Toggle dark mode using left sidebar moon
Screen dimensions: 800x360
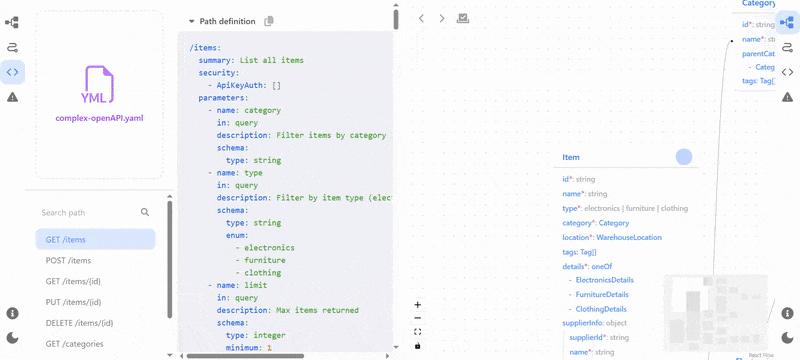12,338
